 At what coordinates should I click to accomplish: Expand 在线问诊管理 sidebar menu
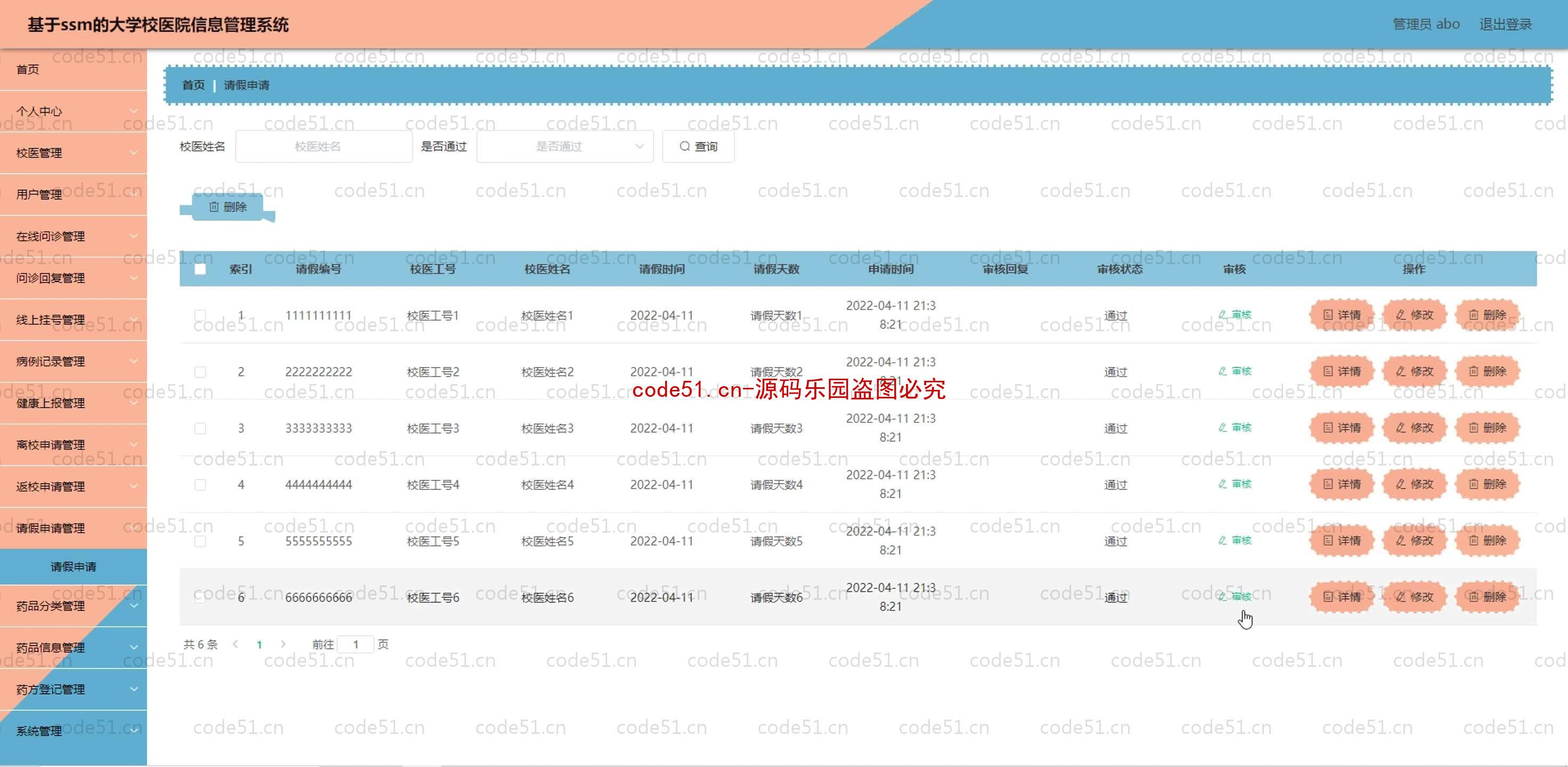point(73,236)
